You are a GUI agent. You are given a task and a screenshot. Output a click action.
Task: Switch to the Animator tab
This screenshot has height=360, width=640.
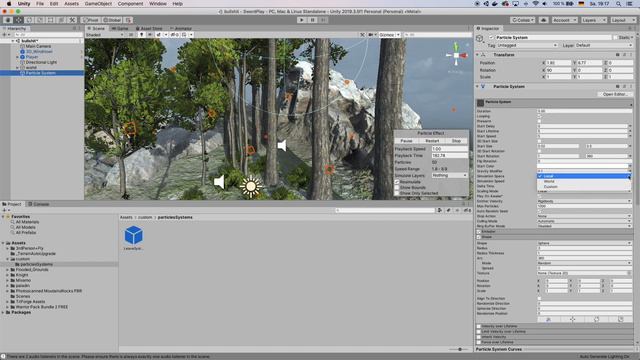pos(181,29)
